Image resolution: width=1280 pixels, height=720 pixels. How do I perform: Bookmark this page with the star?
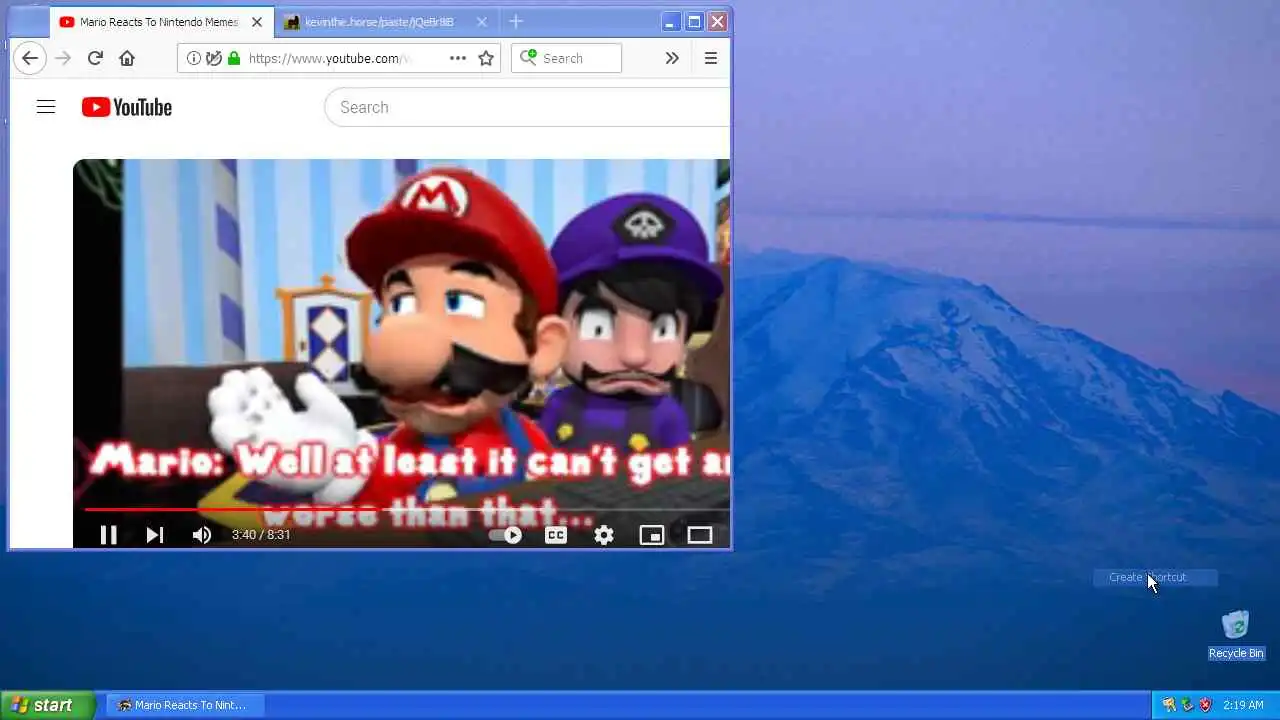[x=486, y=58]
